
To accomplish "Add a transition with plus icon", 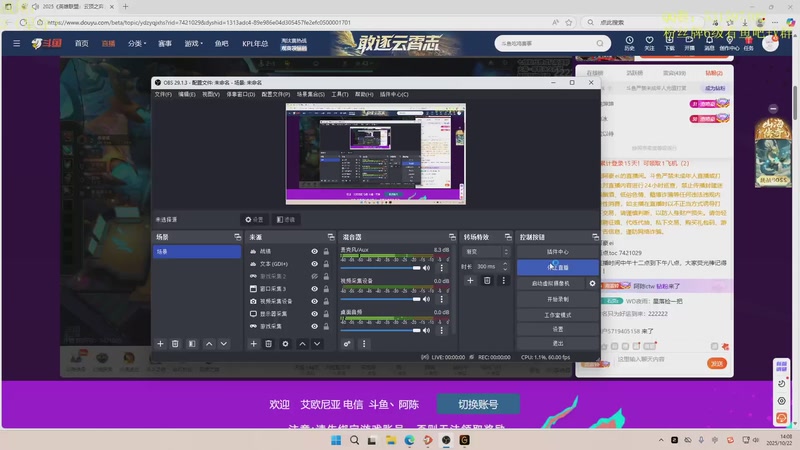I will click(470, 281).
